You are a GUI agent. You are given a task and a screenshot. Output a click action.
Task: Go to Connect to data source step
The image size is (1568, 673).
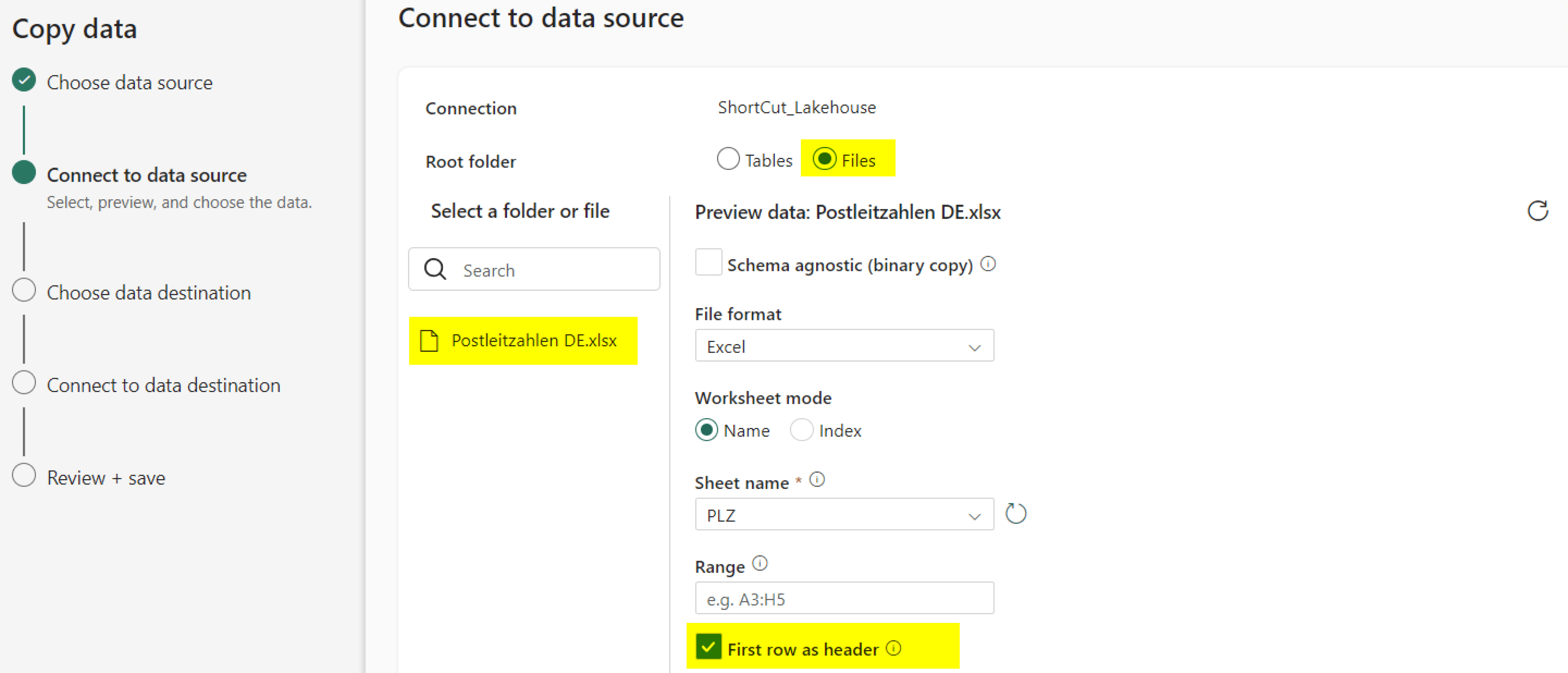click(x=147, y=175)
